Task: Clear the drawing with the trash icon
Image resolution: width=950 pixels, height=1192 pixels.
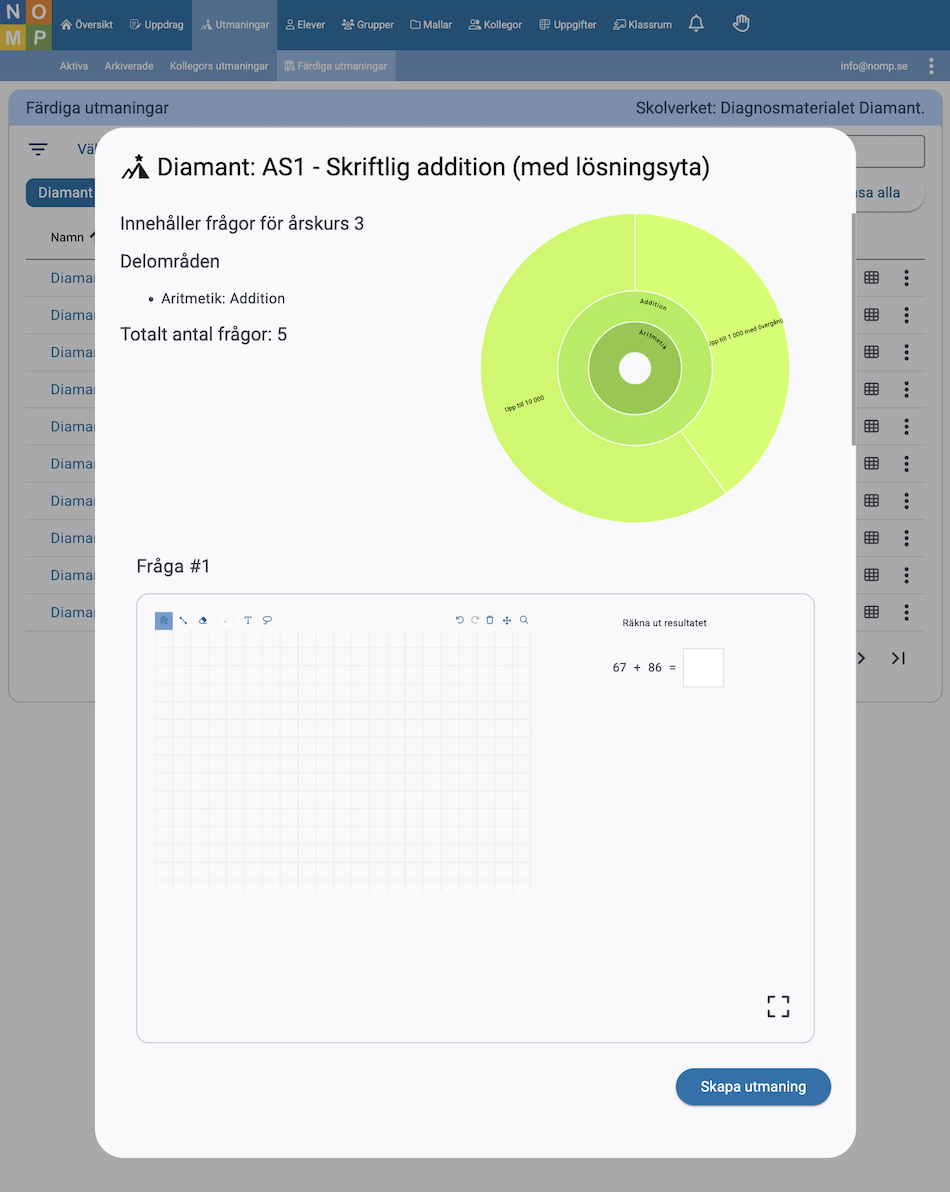Action: pos(490,620)
